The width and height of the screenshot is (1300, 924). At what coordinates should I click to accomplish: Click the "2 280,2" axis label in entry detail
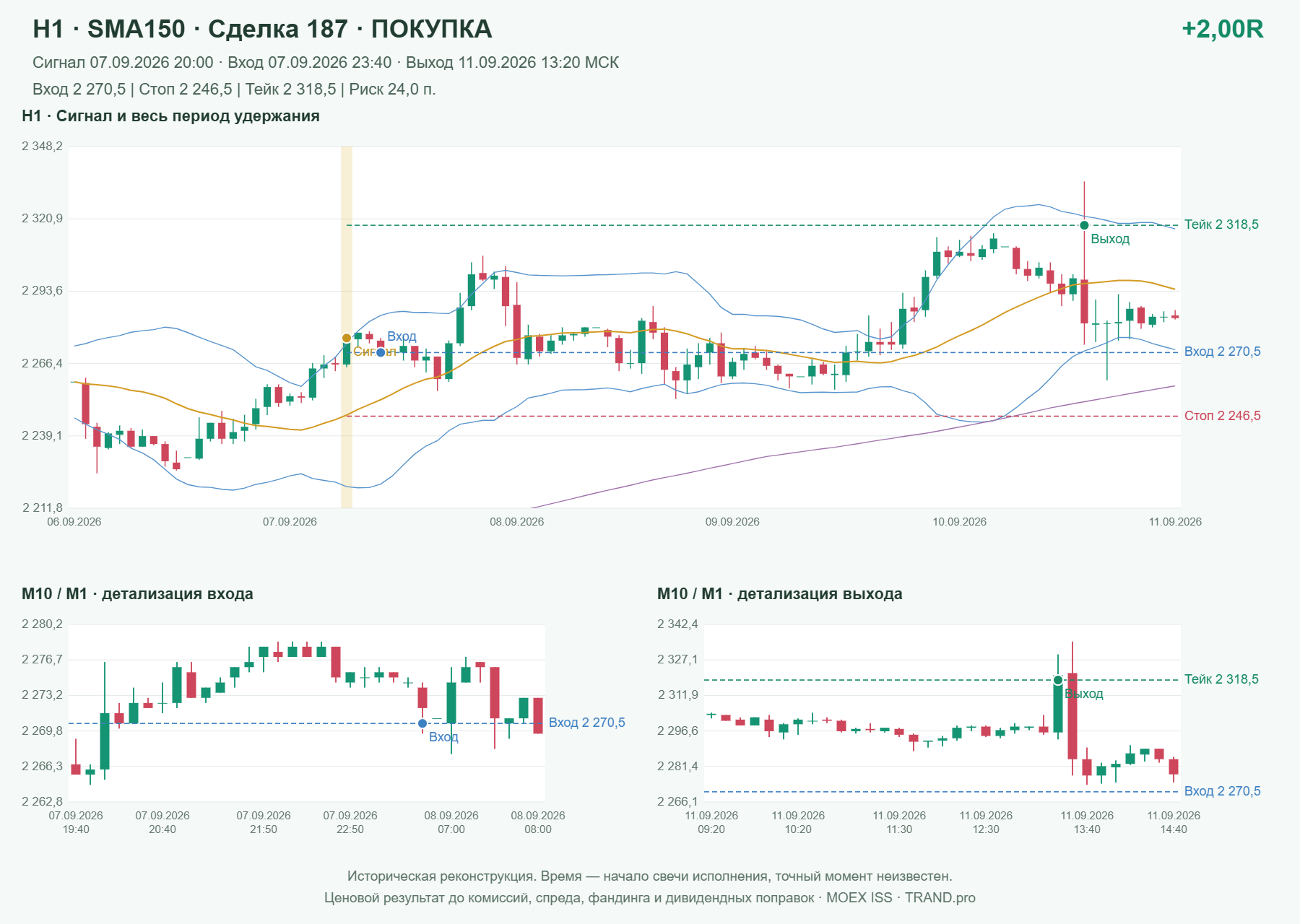[42, 624]
